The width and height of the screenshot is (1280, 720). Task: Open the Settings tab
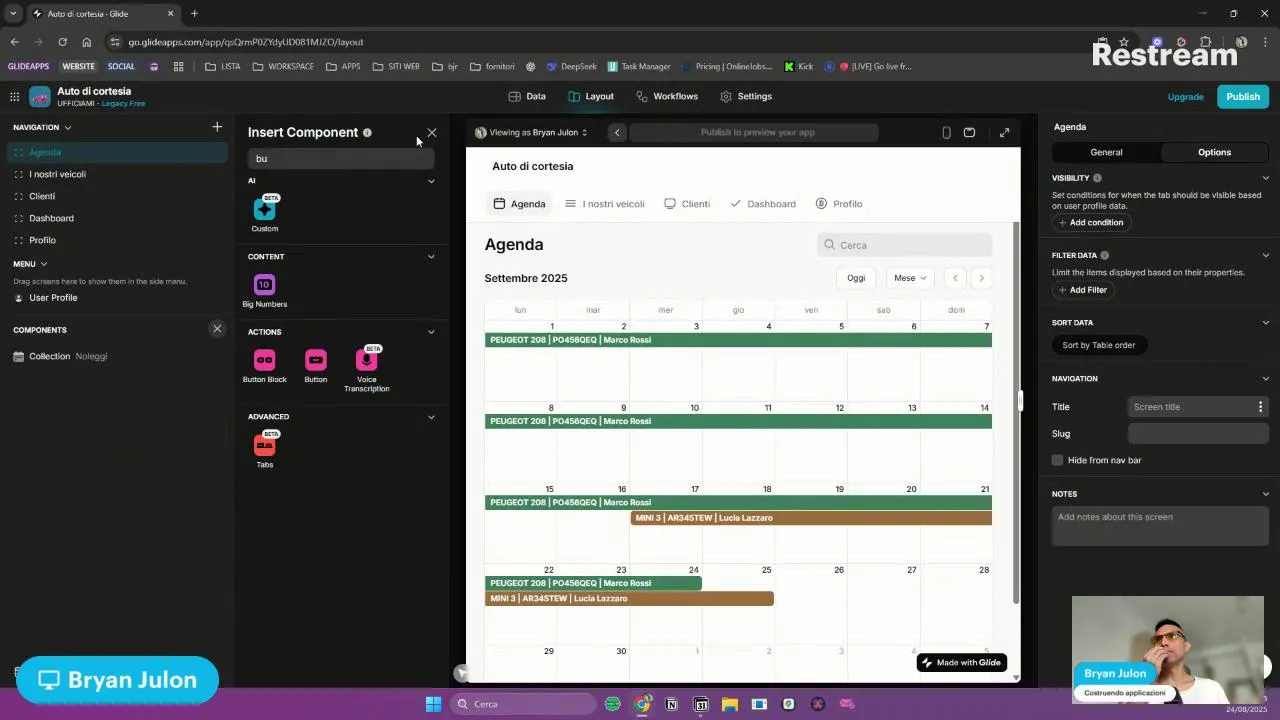click(746, 96)
